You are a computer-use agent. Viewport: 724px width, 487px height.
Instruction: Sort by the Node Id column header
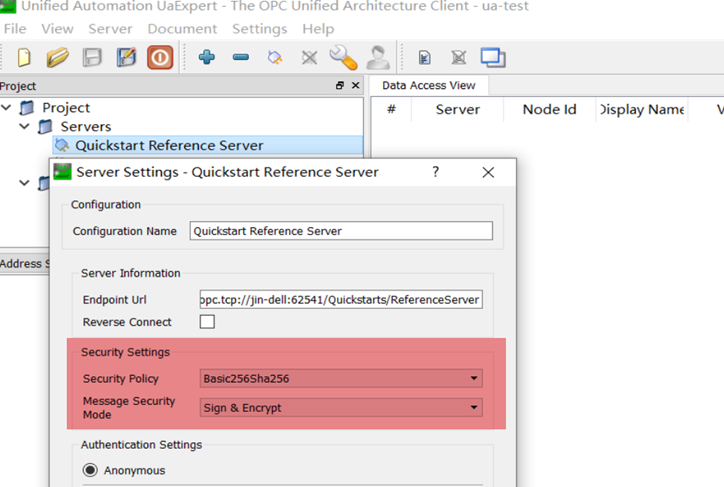click(x=549, y=109)
